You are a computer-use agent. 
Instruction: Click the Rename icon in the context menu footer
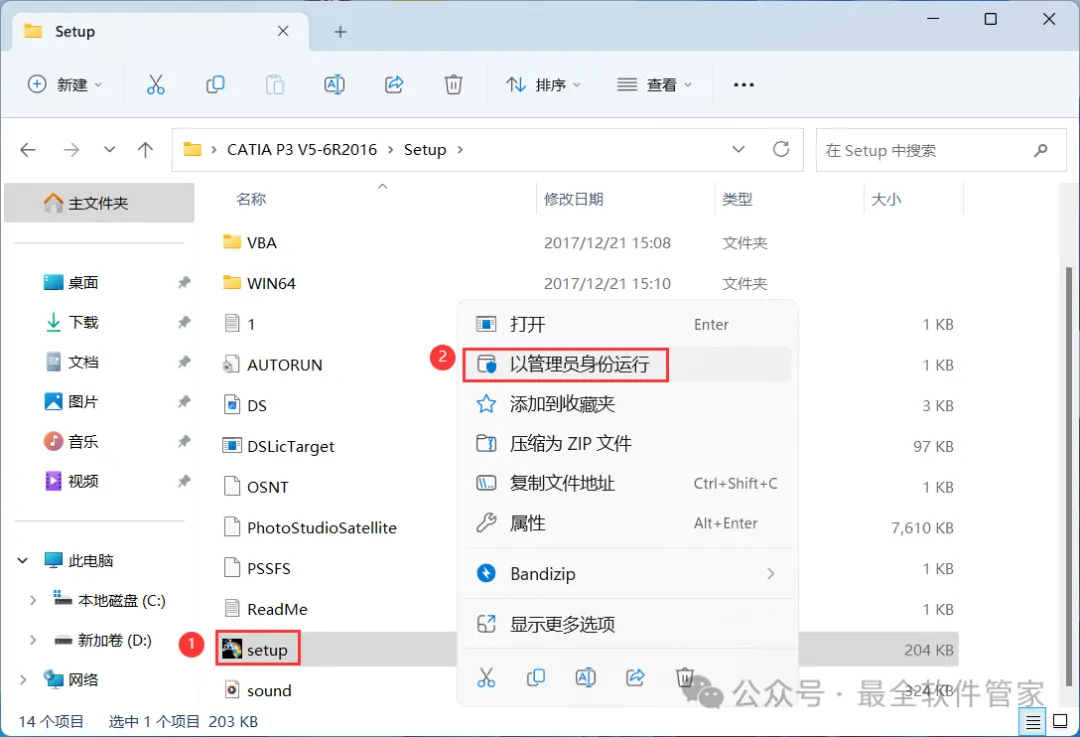click(585, 678)
